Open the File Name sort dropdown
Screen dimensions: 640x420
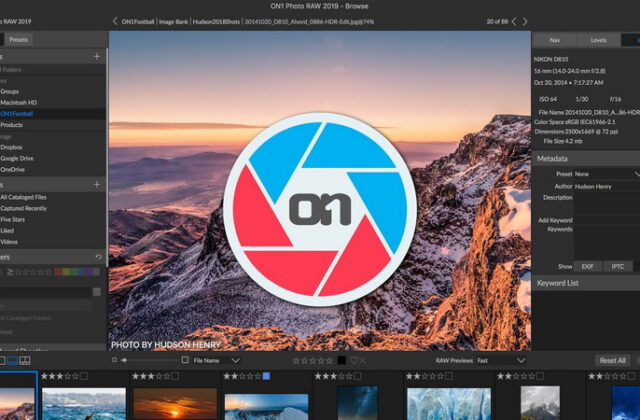pyautogui.click(x=216, y=360)
